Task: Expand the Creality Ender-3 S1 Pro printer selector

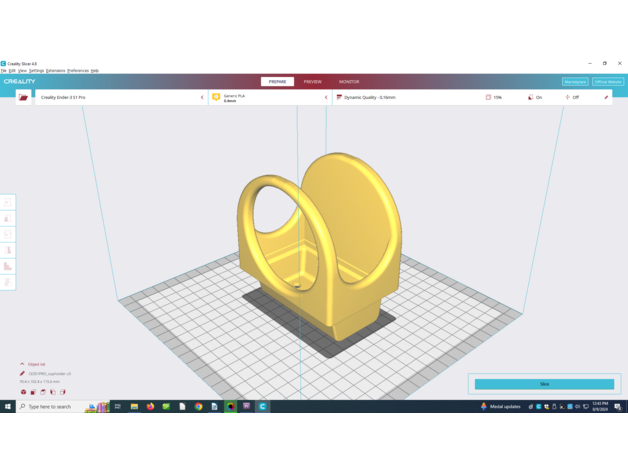Action: (x=120, y=98)
